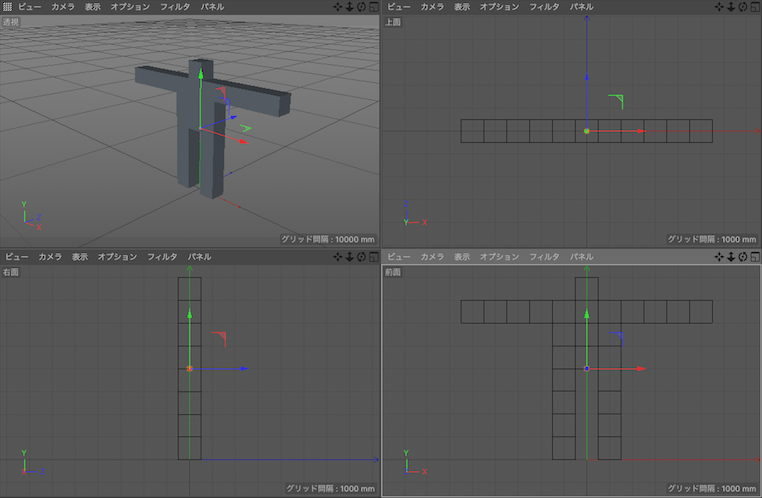This screenshot has width=762, height=498.
Task: Open カメラ menu in front (前面) viewport
Action: tap(433, 257)
